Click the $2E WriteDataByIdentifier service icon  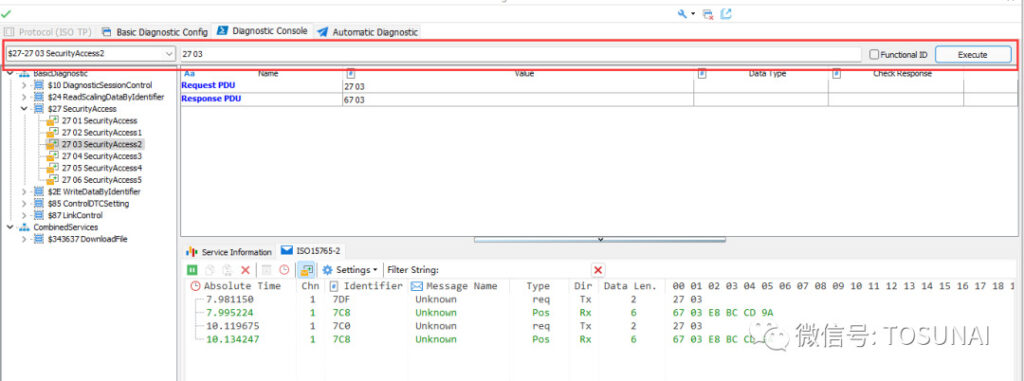39,191
